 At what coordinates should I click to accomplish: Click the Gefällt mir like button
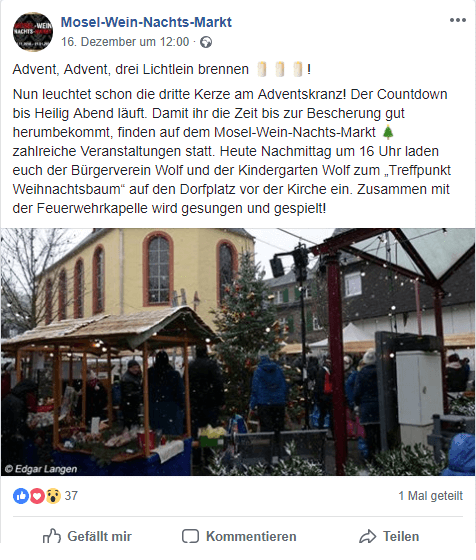(87, 536)
